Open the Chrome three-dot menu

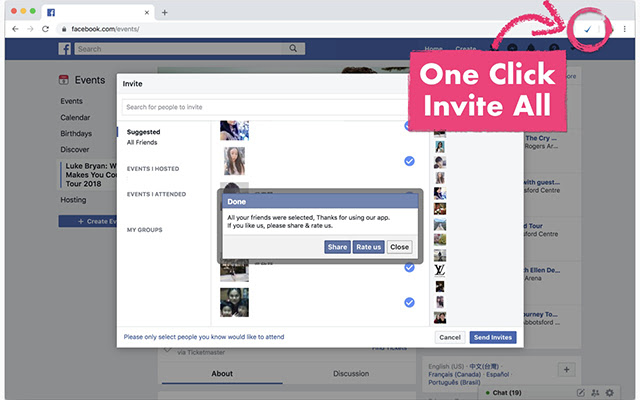click(624, 29)
